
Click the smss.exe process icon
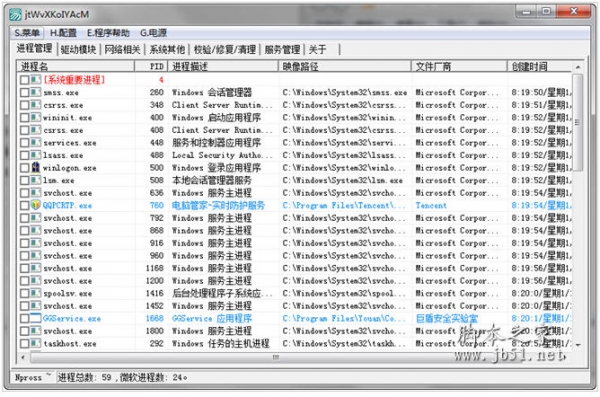(x=36, y=92)
